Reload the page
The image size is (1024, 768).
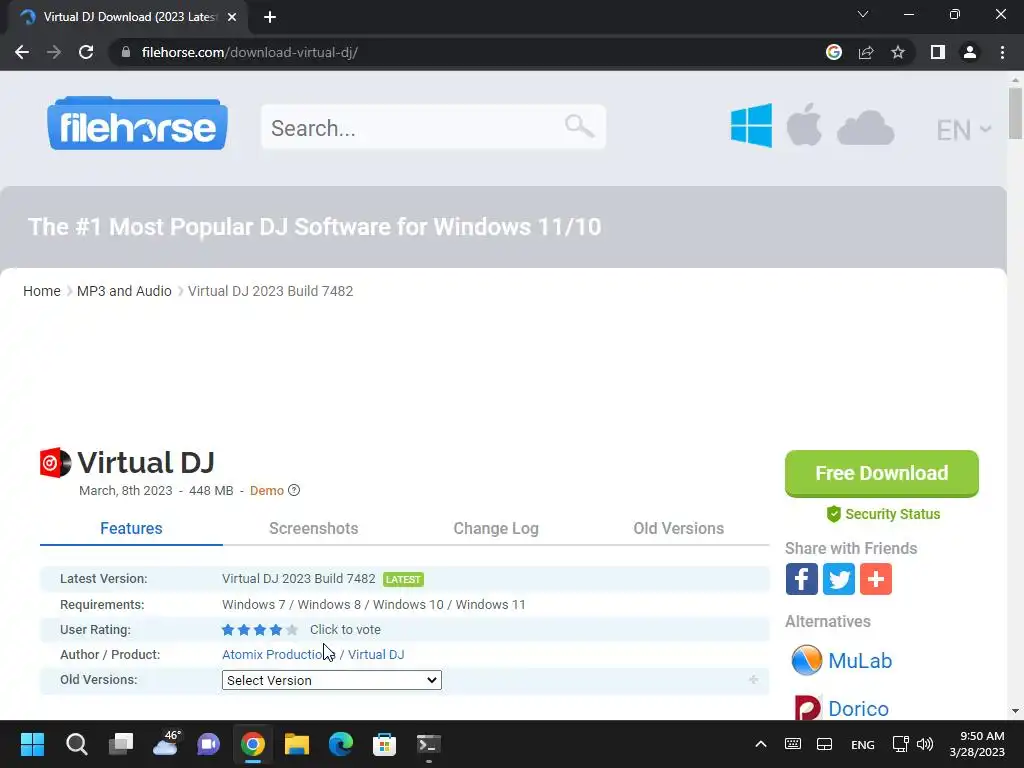click(86, 52)
